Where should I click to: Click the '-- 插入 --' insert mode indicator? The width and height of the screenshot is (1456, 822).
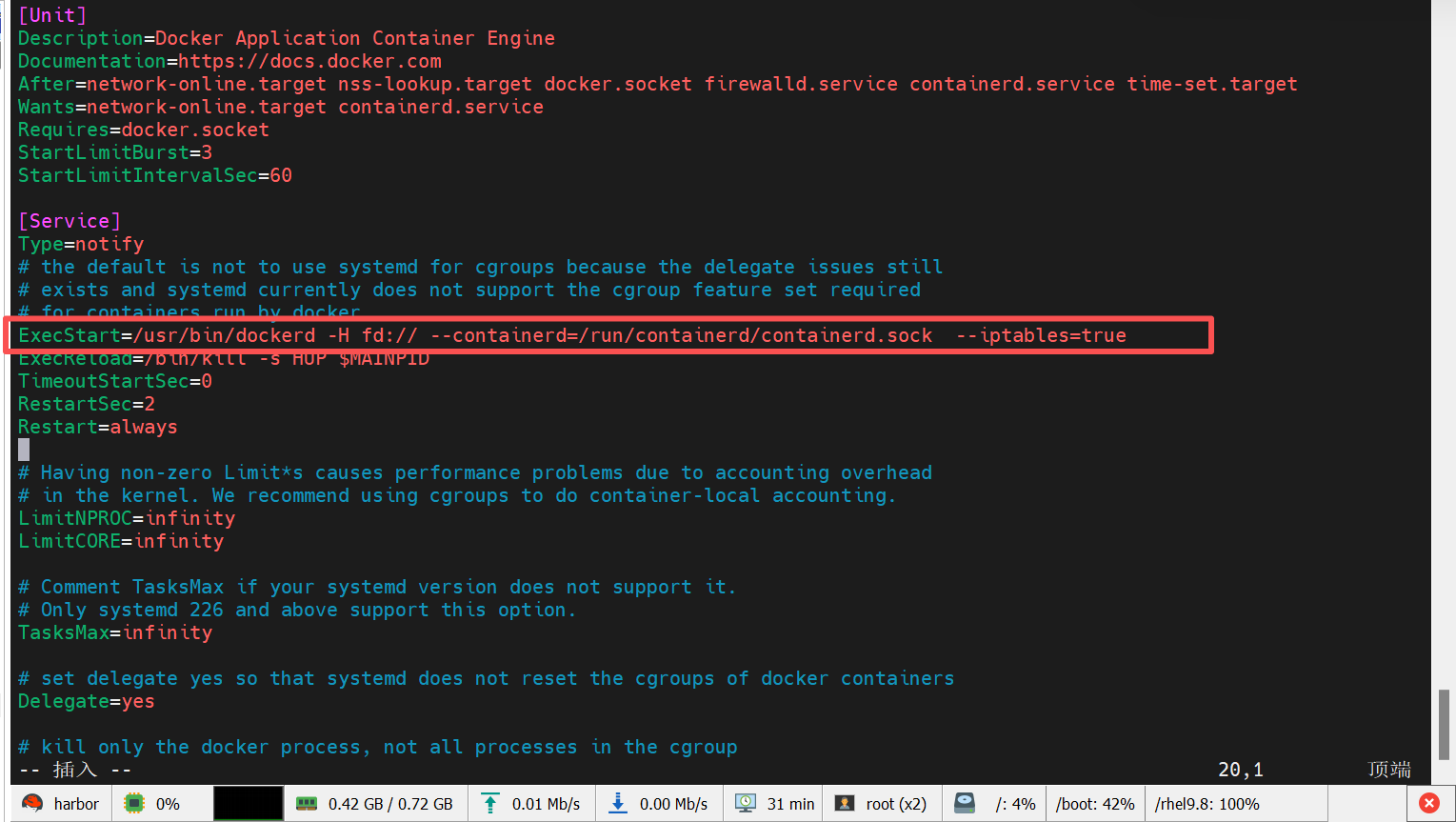[x=75, y=770]
